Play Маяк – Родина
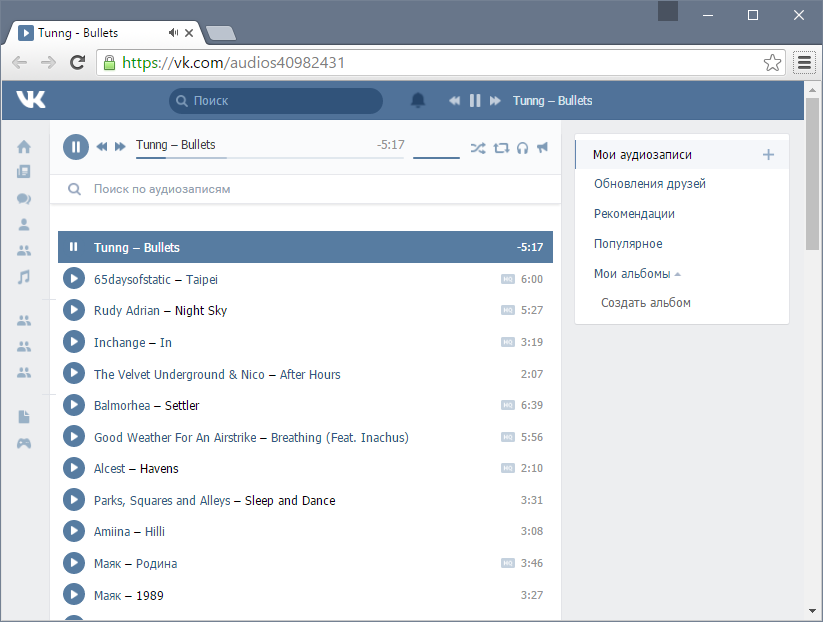The width and height of the screenshot is (823, 622). coord(74,563)
